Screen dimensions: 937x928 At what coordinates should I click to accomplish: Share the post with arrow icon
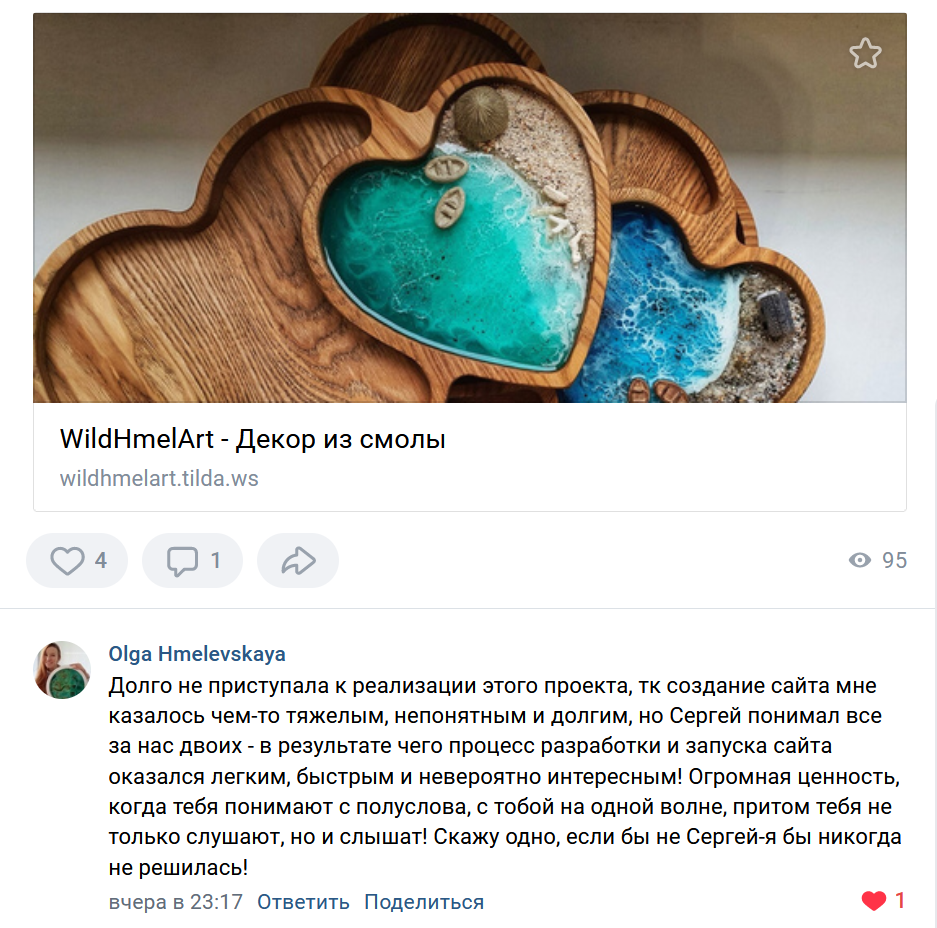(x=298, y=561)
